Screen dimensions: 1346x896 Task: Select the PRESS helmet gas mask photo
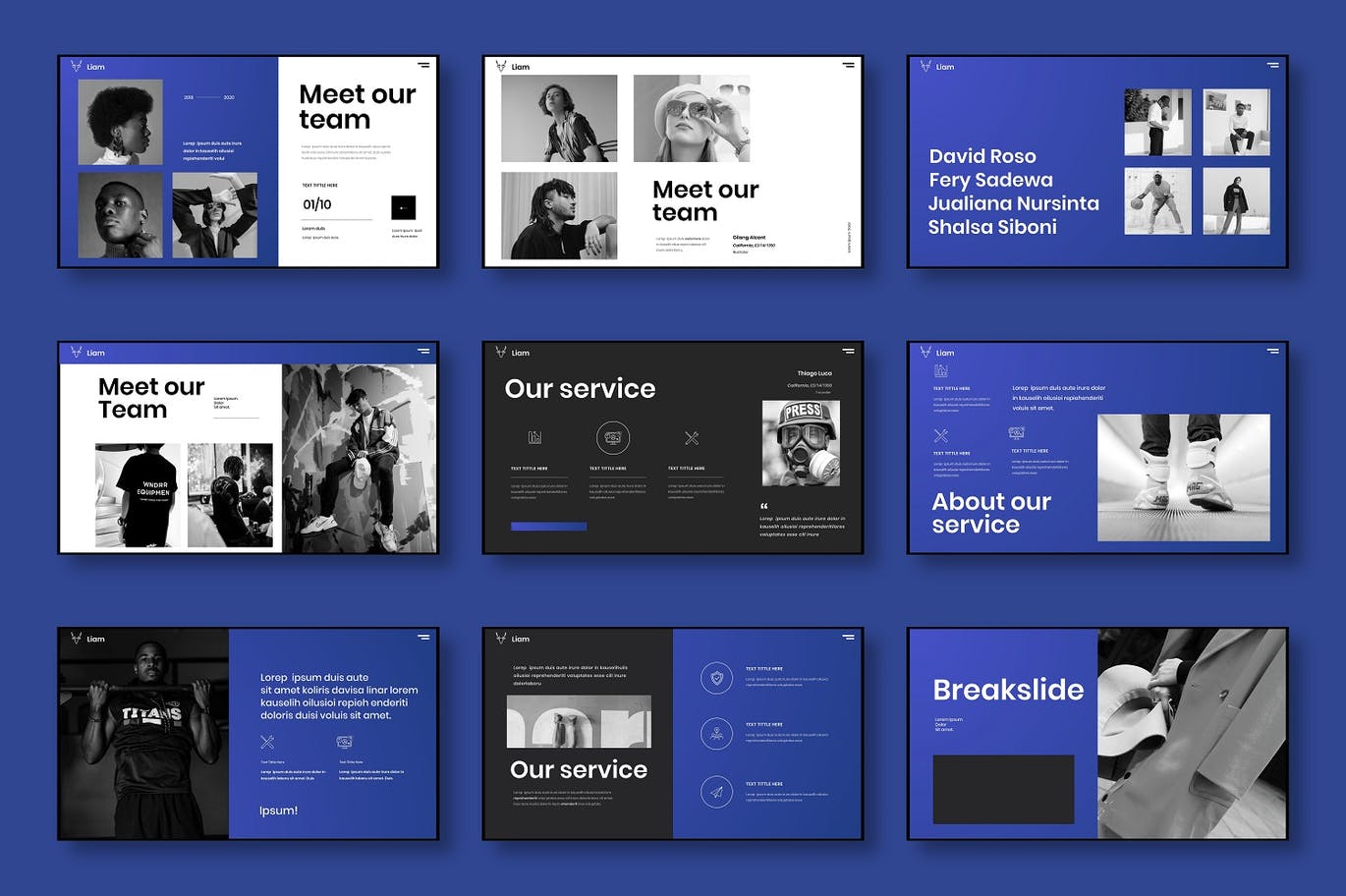[801, 443]
